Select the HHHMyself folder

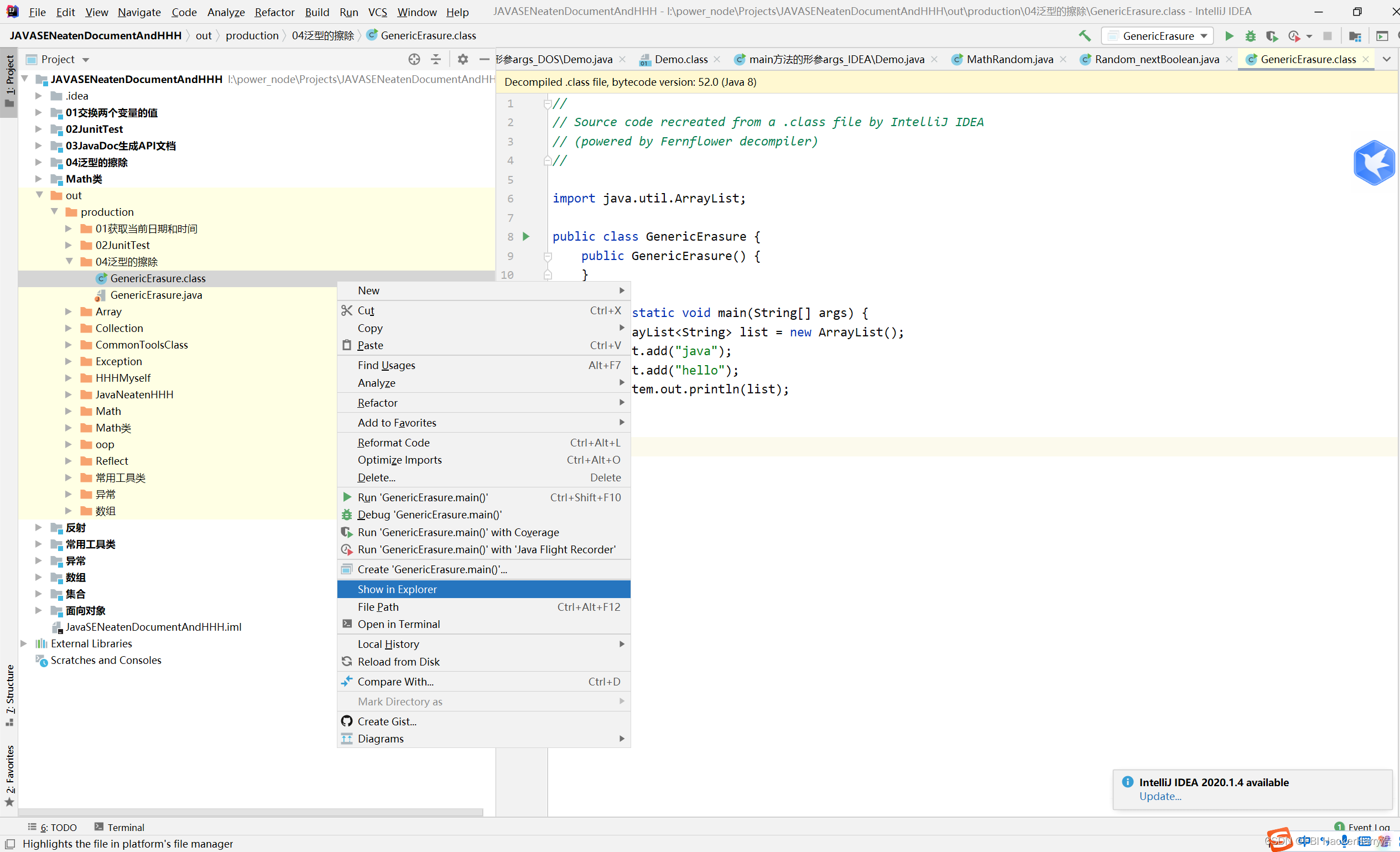123,378
